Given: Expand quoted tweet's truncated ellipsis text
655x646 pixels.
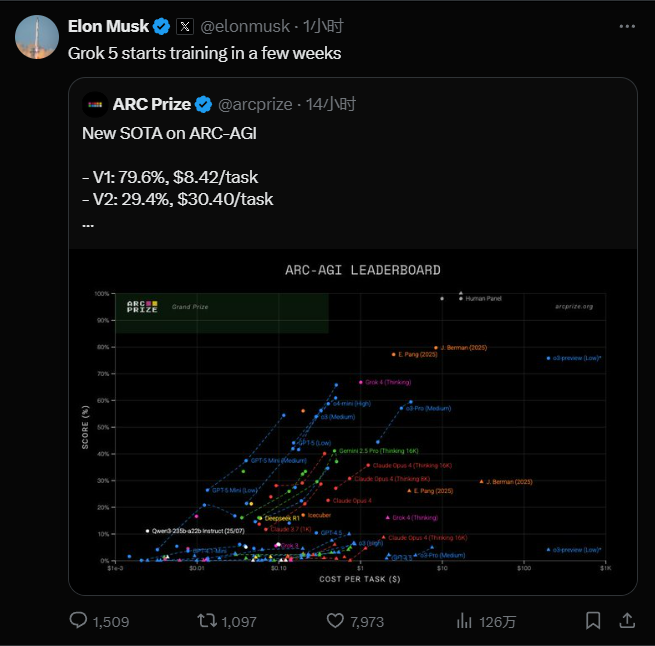Looking at the screenshot, I should [x=88, y=226].
